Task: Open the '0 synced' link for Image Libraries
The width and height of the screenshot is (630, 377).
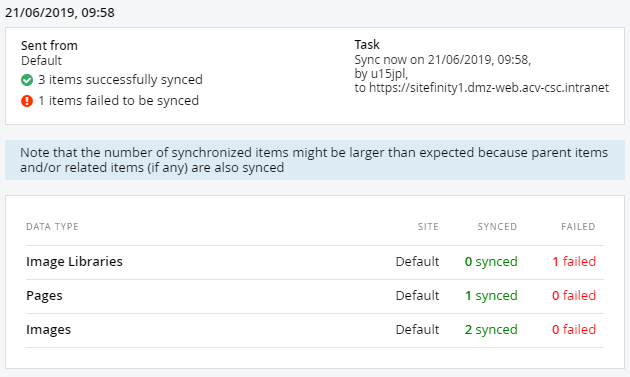Action: pyautogui.click(x=491, y=262)
